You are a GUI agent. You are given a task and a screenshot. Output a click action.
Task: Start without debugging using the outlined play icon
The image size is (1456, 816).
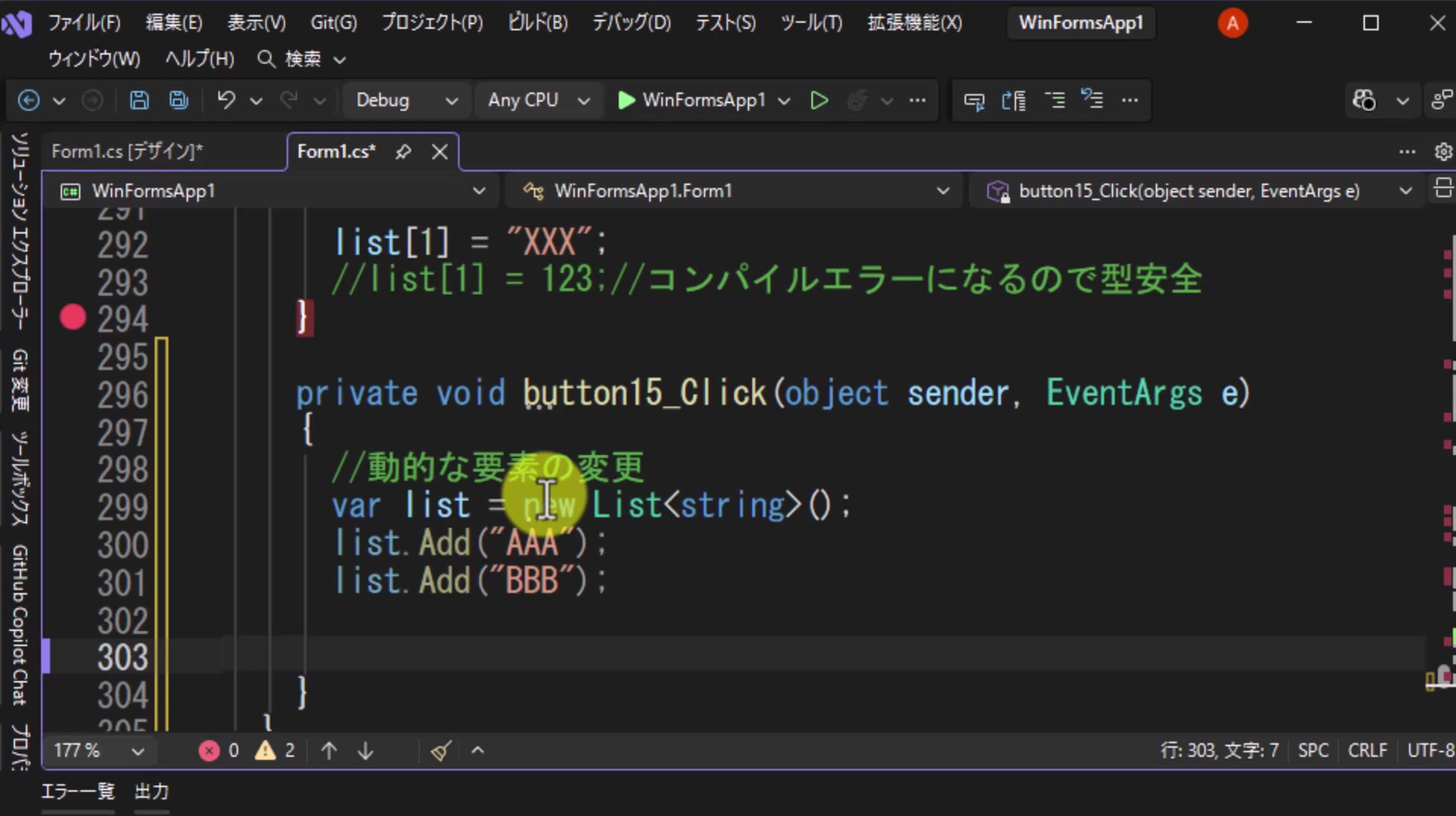click(819, 100)
